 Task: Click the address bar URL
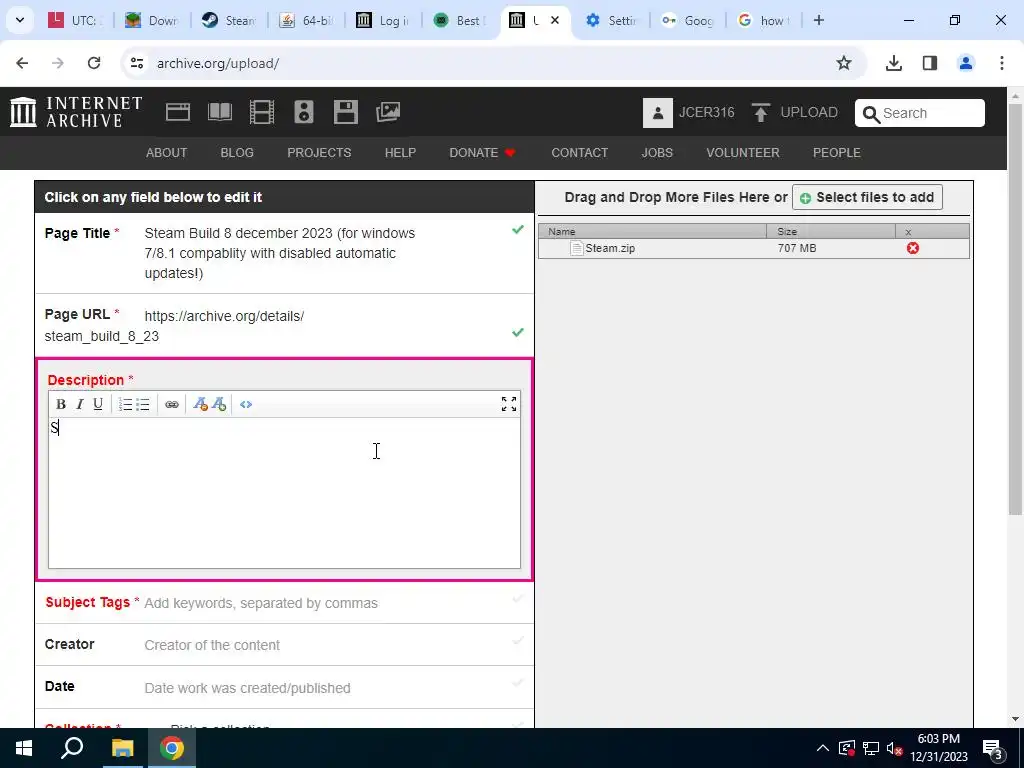[x=217, y=63]
